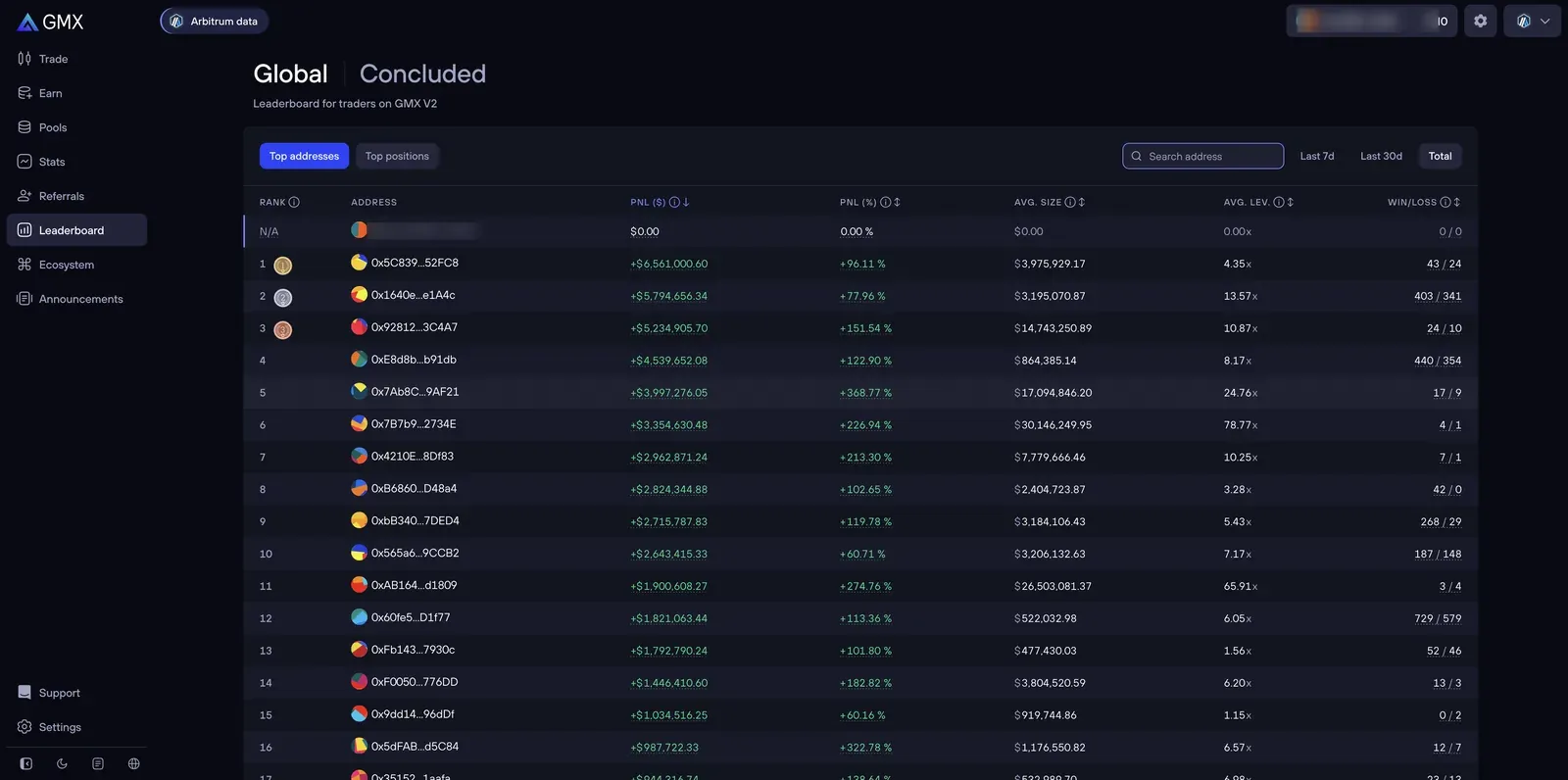The width and height of the screenshot is (1568, 780).
Task: Toggle dark mode moon icon
Action: click(62, 763)
